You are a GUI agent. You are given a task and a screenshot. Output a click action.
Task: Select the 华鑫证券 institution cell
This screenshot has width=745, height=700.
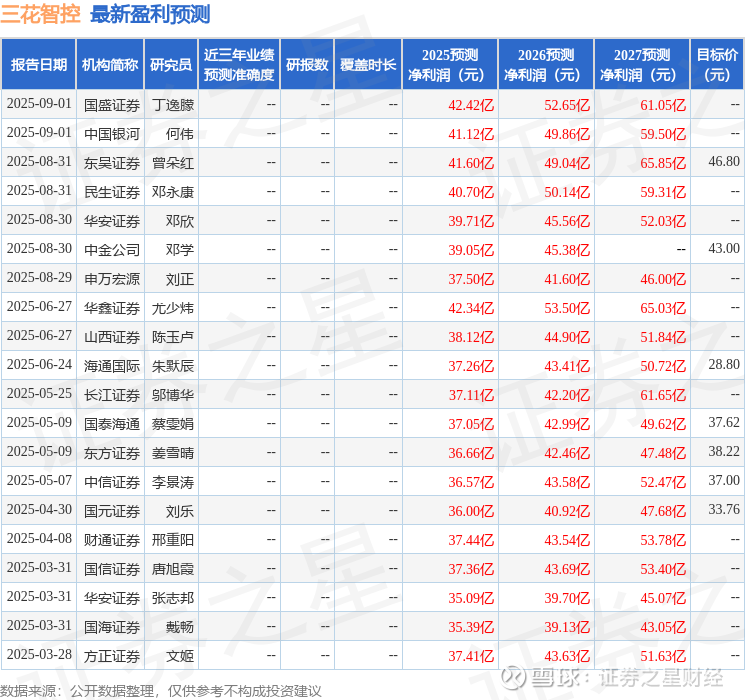(x=112, y=308)
